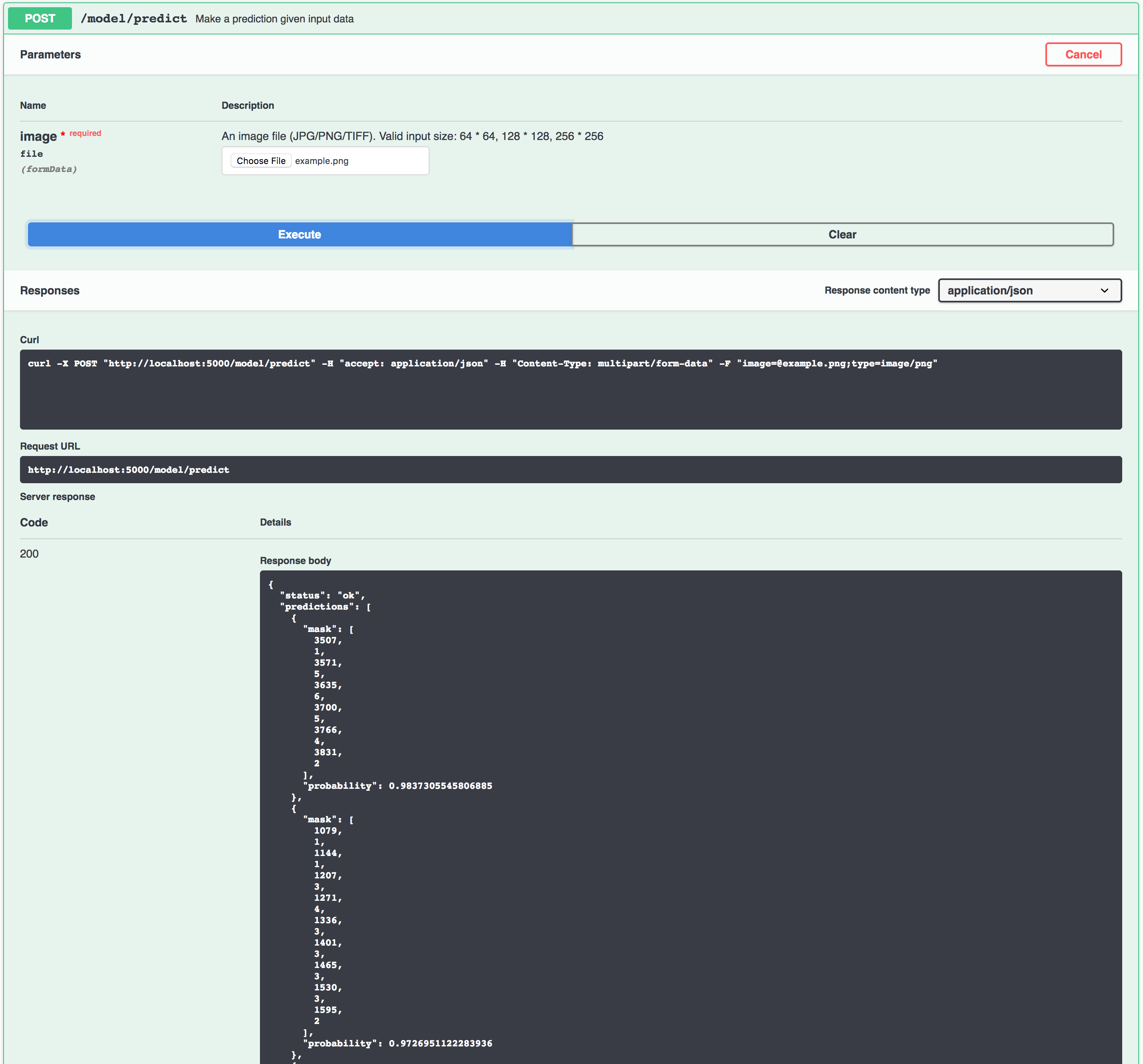Click the example.png file name field
The height and width of the screenshot is (1064, 1143).
322,161
